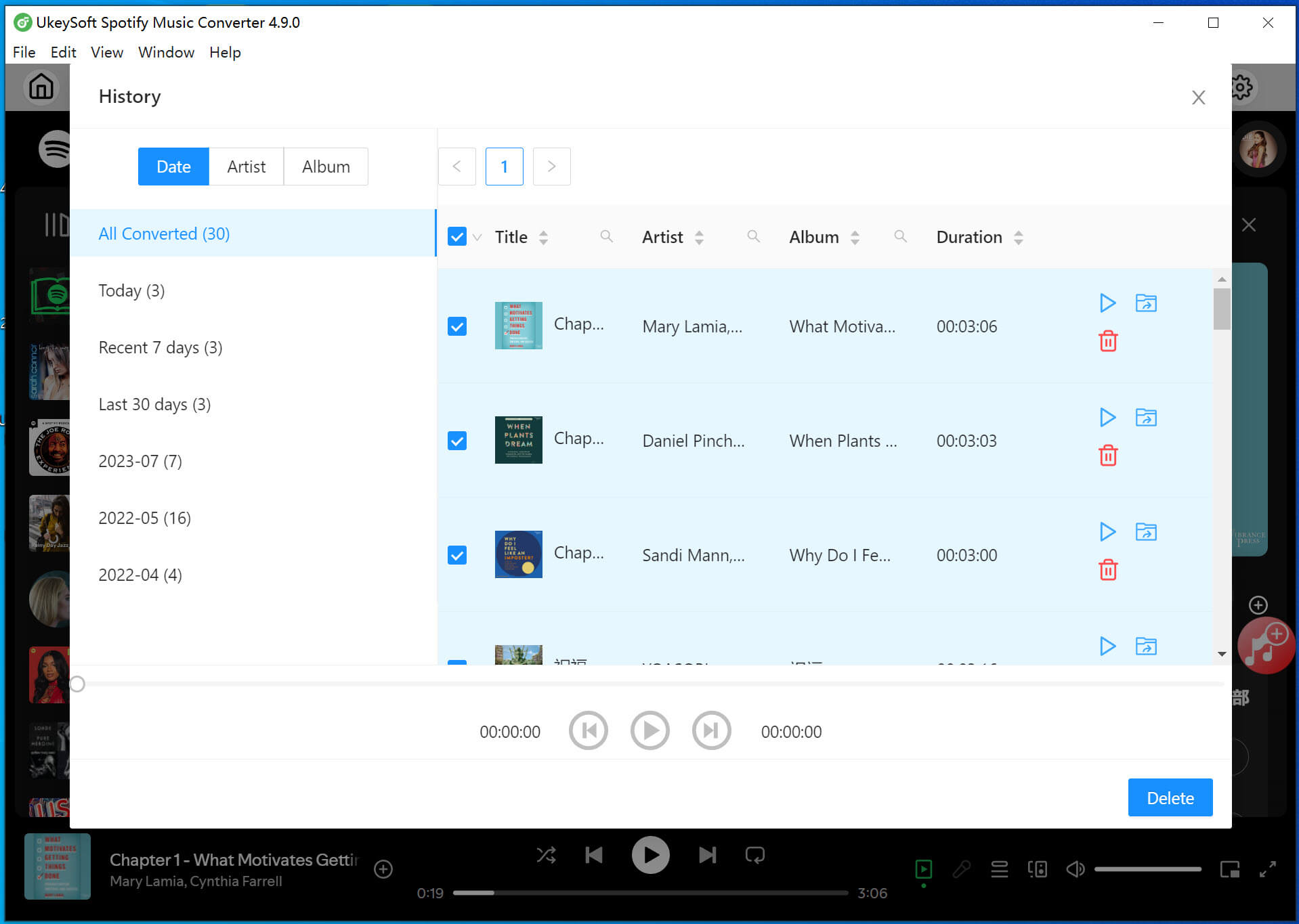The width and height of the screenshot is (1299, 924).
Task: Open the File menu
Action: point(24,52)
